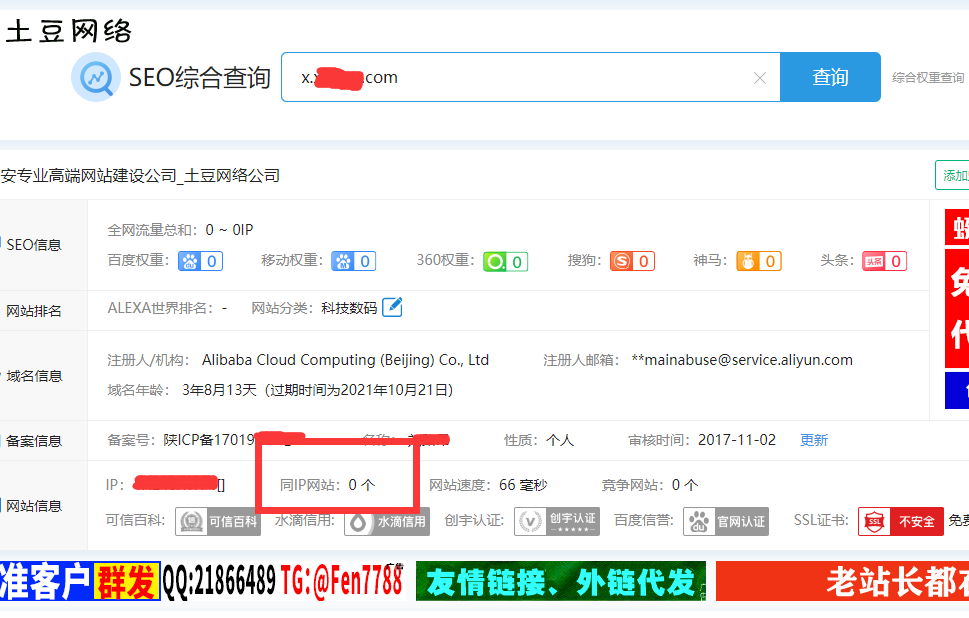Edit the site category using the pencil icon

point(391,307)
